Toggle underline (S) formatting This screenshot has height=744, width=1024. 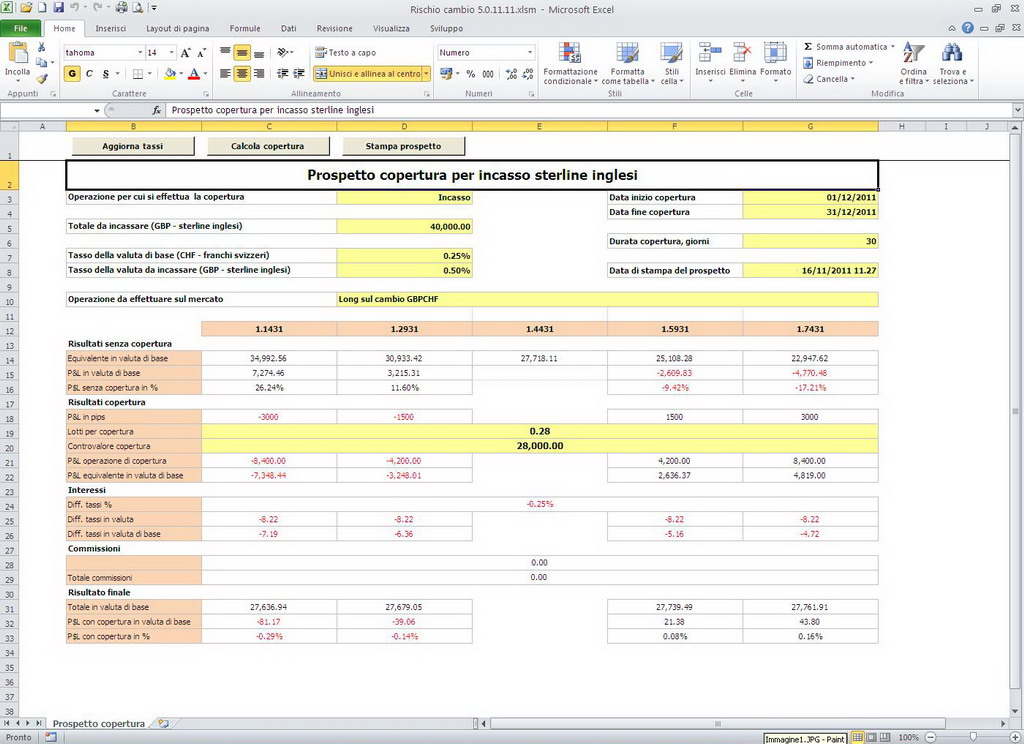[106, 74]
